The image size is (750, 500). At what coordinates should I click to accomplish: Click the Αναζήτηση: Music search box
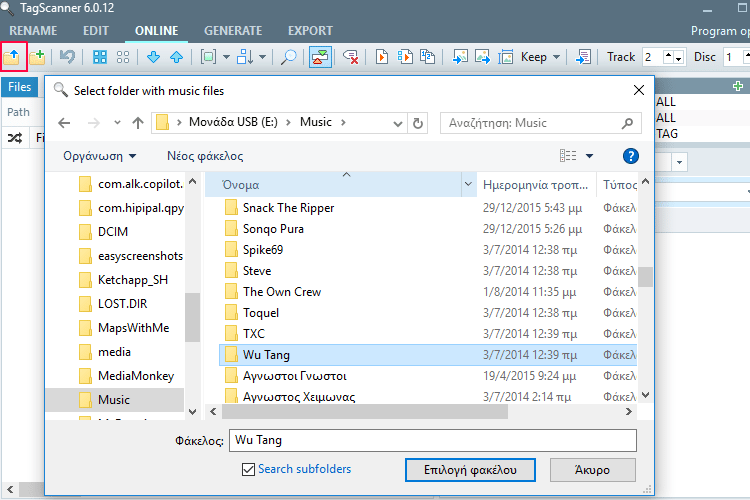(540, 123)
